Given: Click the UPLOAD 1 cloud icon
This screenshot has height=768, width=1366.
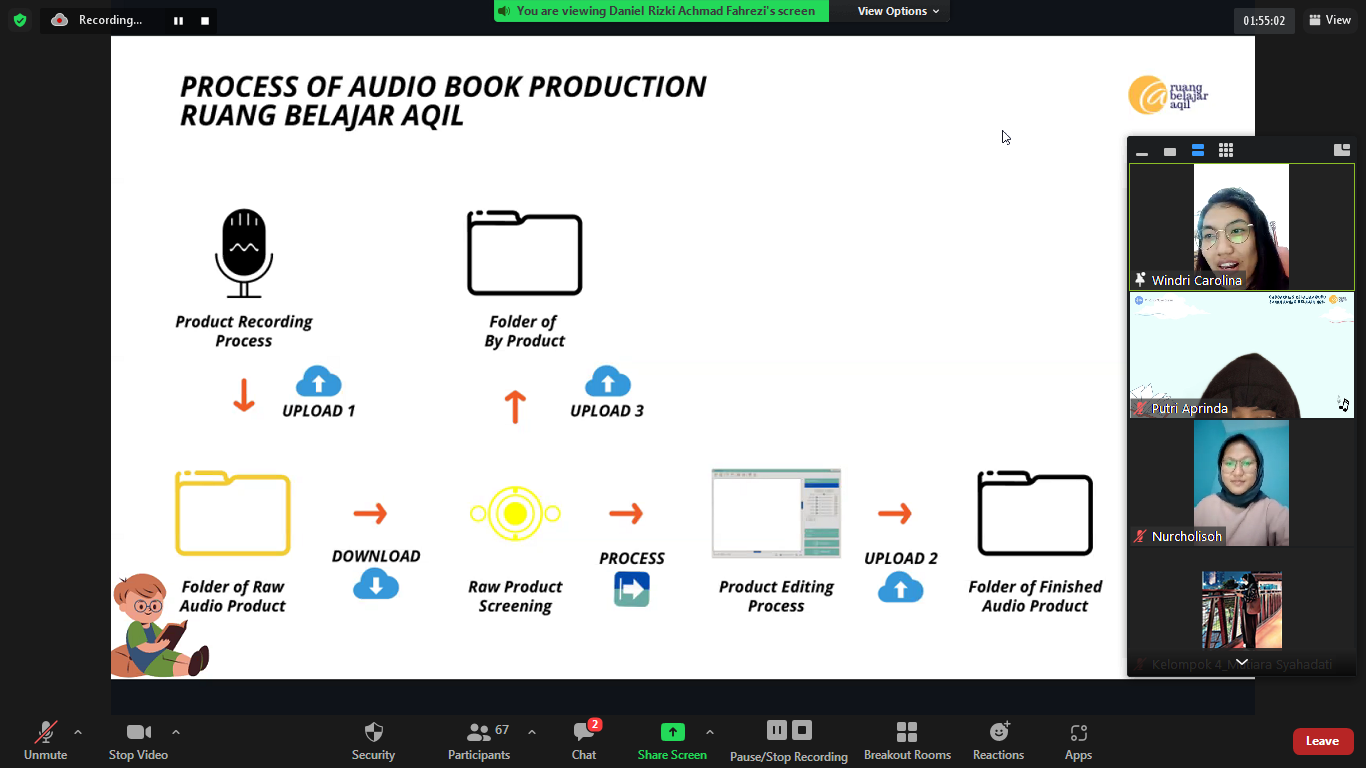Looking at the screenshot, I should coord(319,382).
